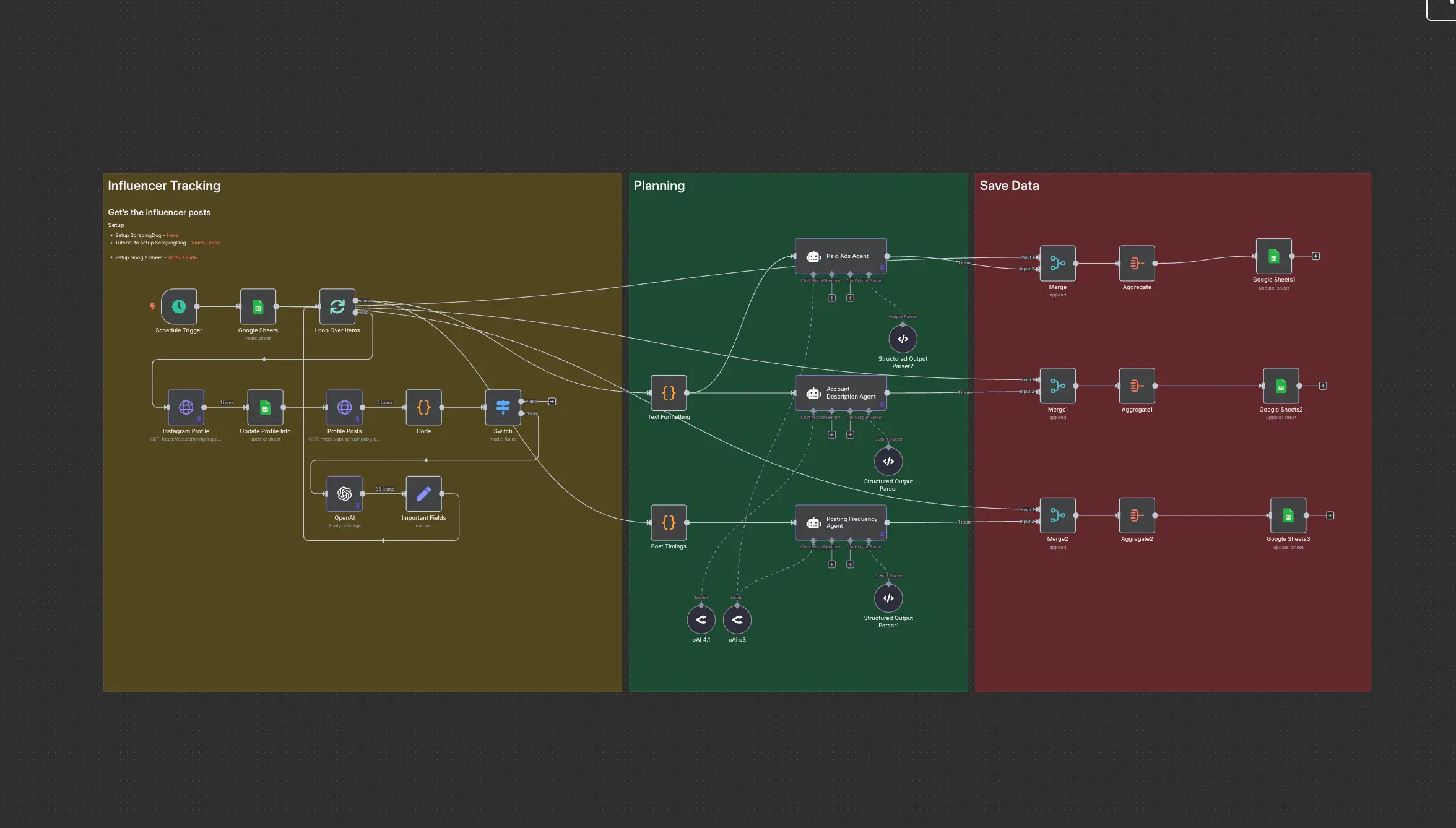Click the Merge Input 1 connector
The width and height of the screenshot is (1456, 828).
[x=1038, y=257]
